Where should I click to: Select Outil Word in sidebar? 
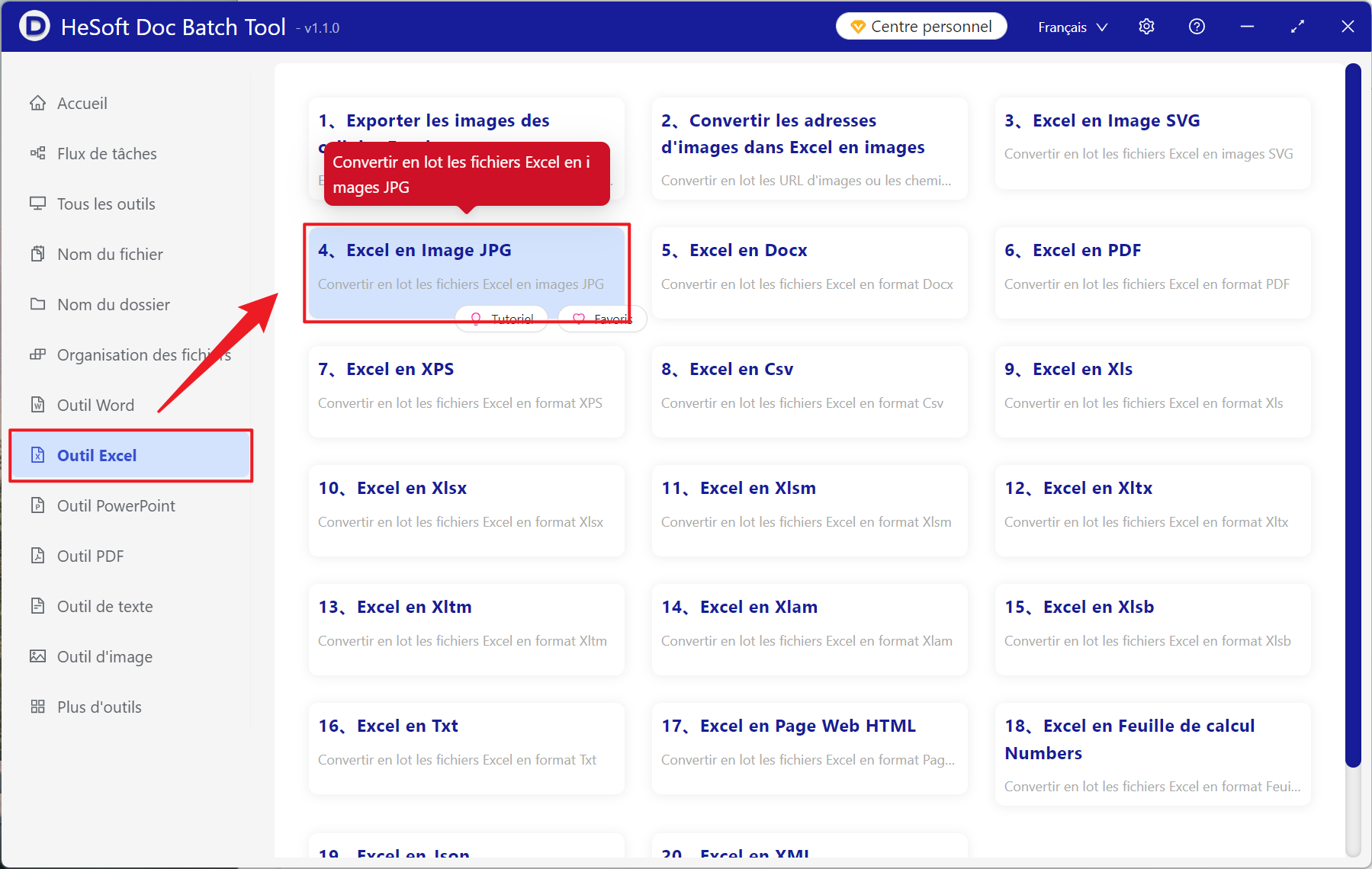pos(130,405)
